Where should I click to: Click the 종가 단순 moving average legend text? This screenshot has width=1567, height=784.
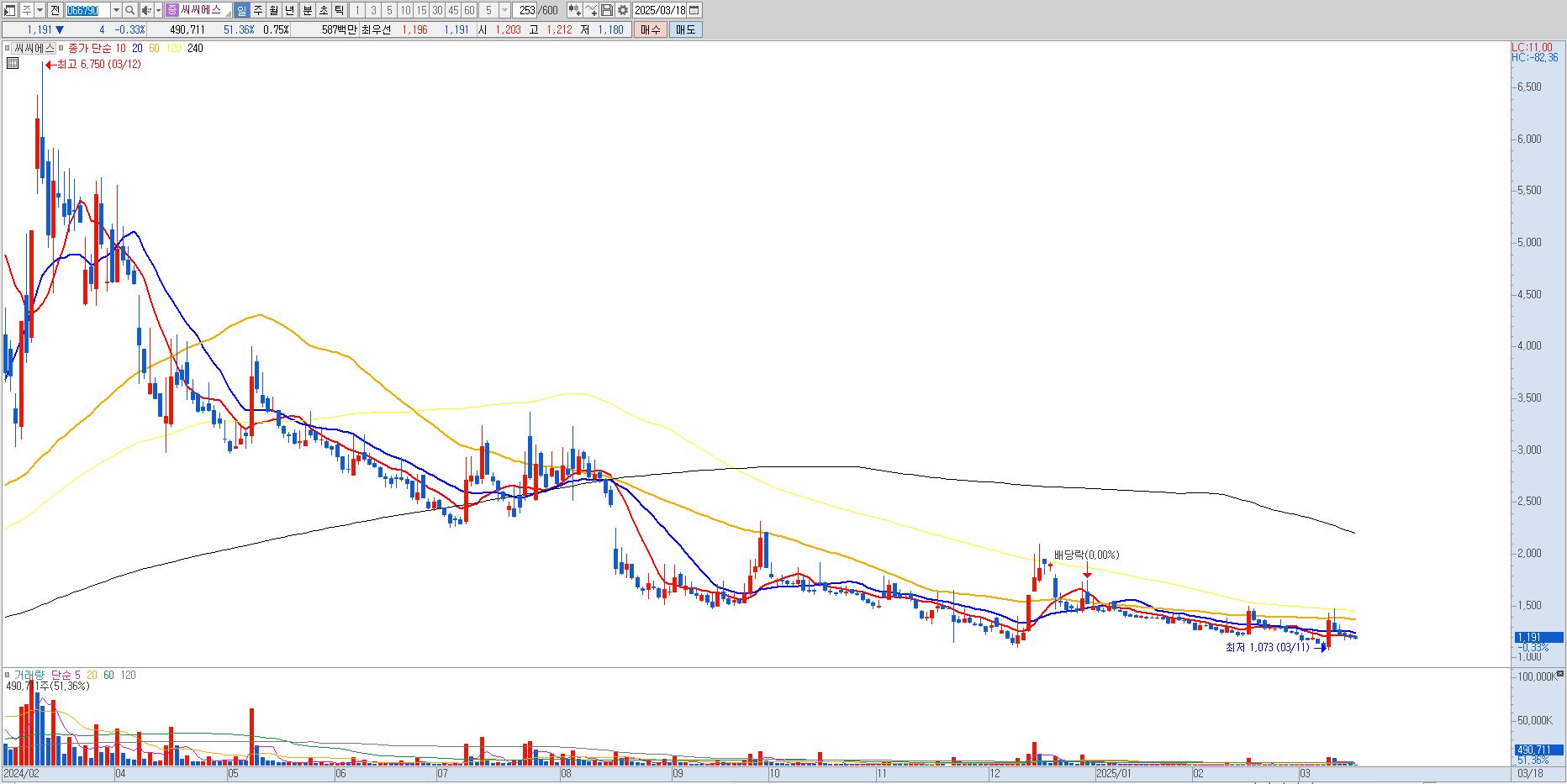[89, 48]
